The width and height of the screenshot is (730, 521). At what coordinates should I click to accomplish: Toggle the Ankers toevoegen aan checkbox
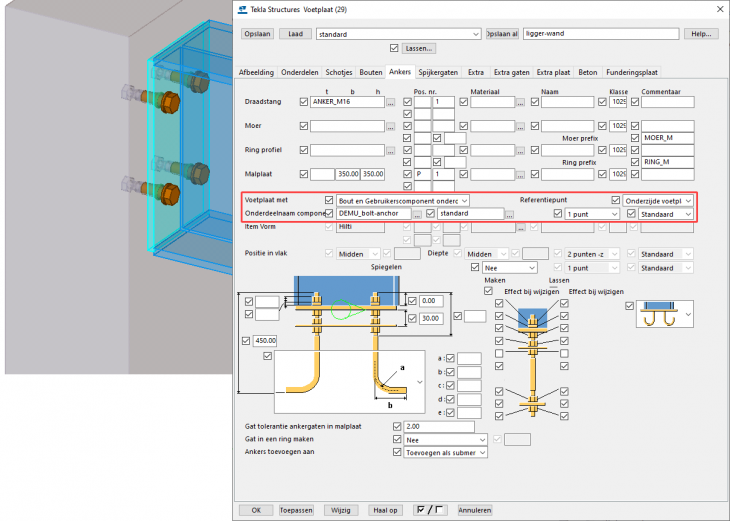[397, 452]
